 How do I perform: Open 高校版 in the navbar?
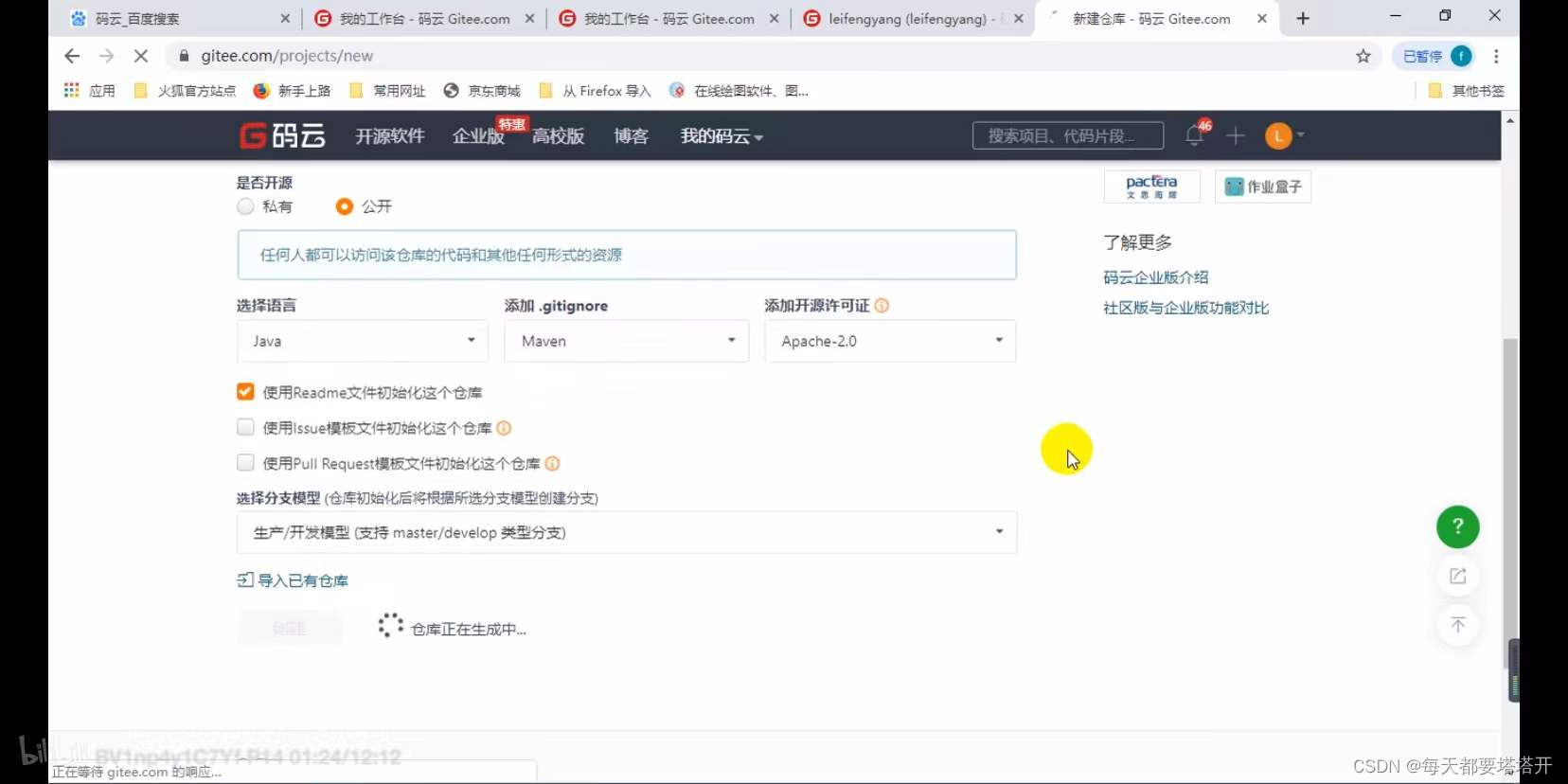(x=558, y=136)
